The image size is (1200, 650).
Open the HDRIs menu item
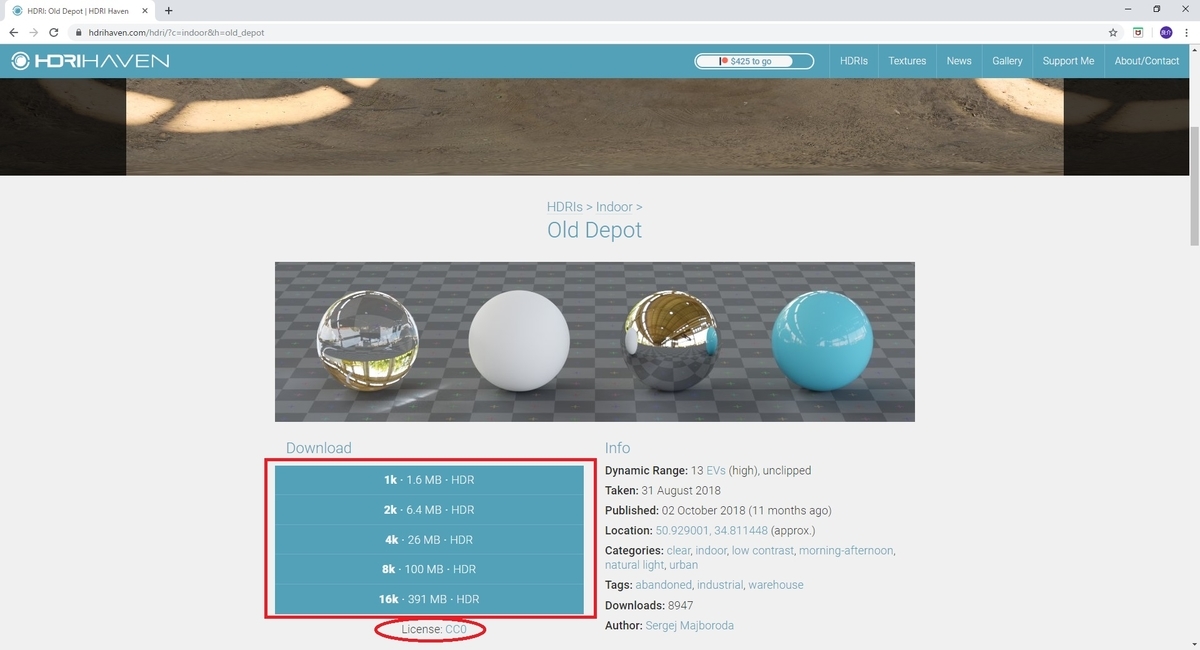(x=853, y=61)
